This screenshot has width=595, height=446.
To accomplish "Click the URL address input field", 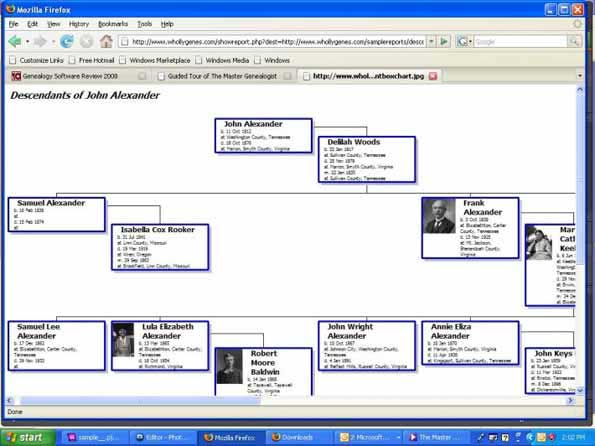I will pos(277,41).
